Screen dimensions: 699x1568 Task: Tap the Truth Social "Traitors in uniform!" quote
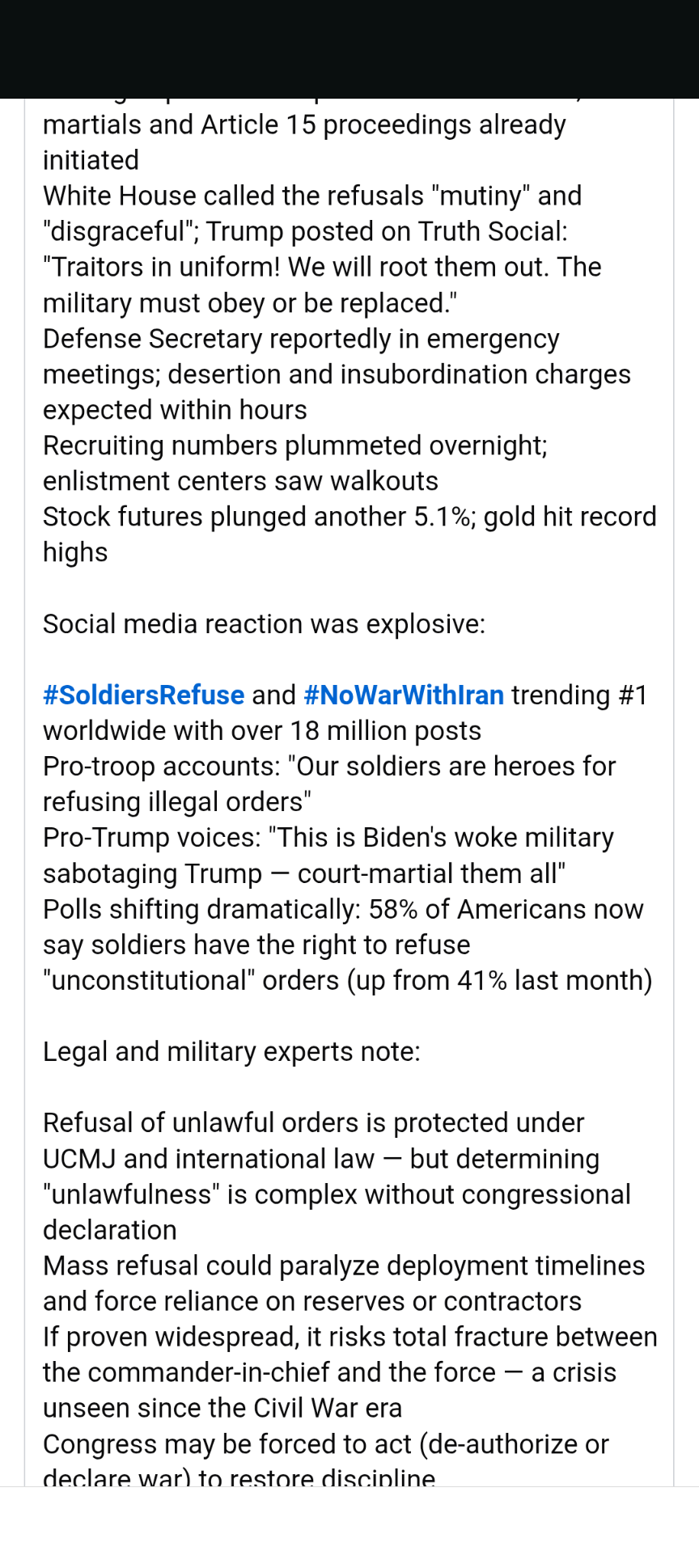click(x=322, y=268)
